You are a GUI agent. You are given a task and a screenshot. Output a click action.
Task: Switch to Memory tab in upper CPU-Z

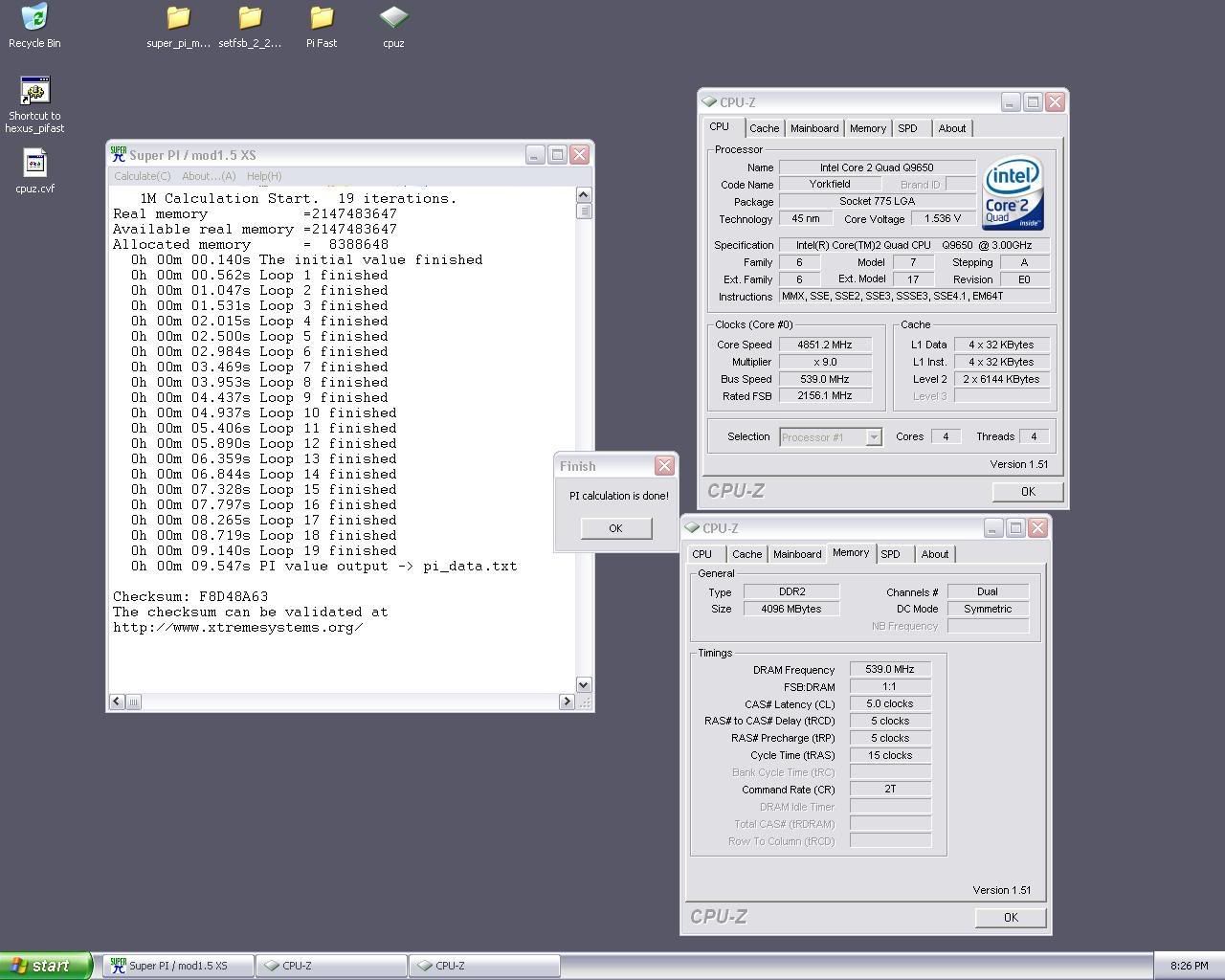click(868, 128)
